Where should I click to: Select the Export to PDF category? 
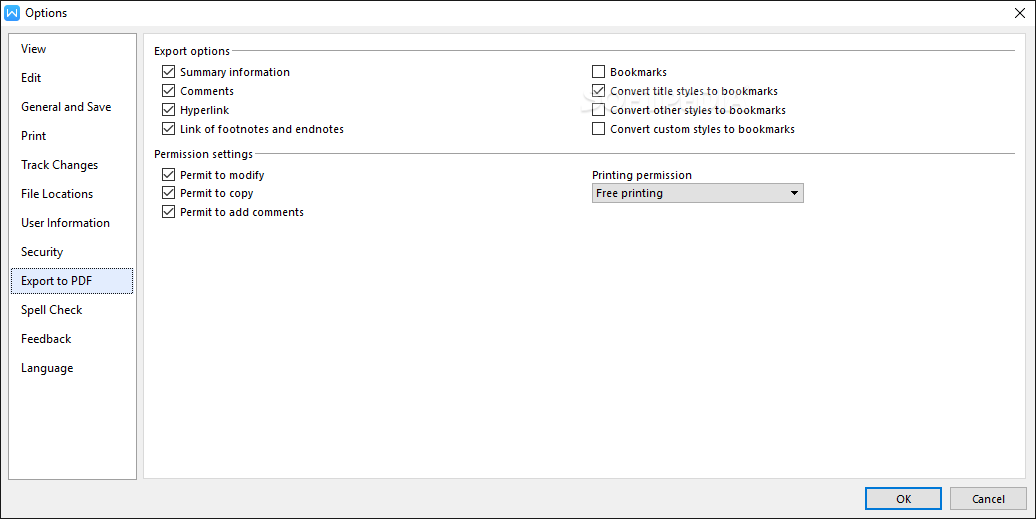tap(71, 281)
